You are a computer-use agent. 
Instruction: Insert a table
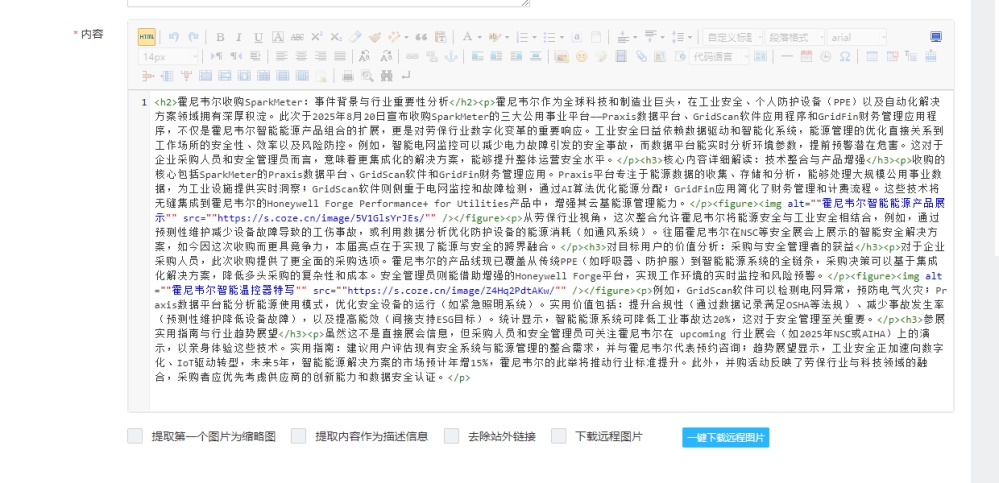click(872, 57)
